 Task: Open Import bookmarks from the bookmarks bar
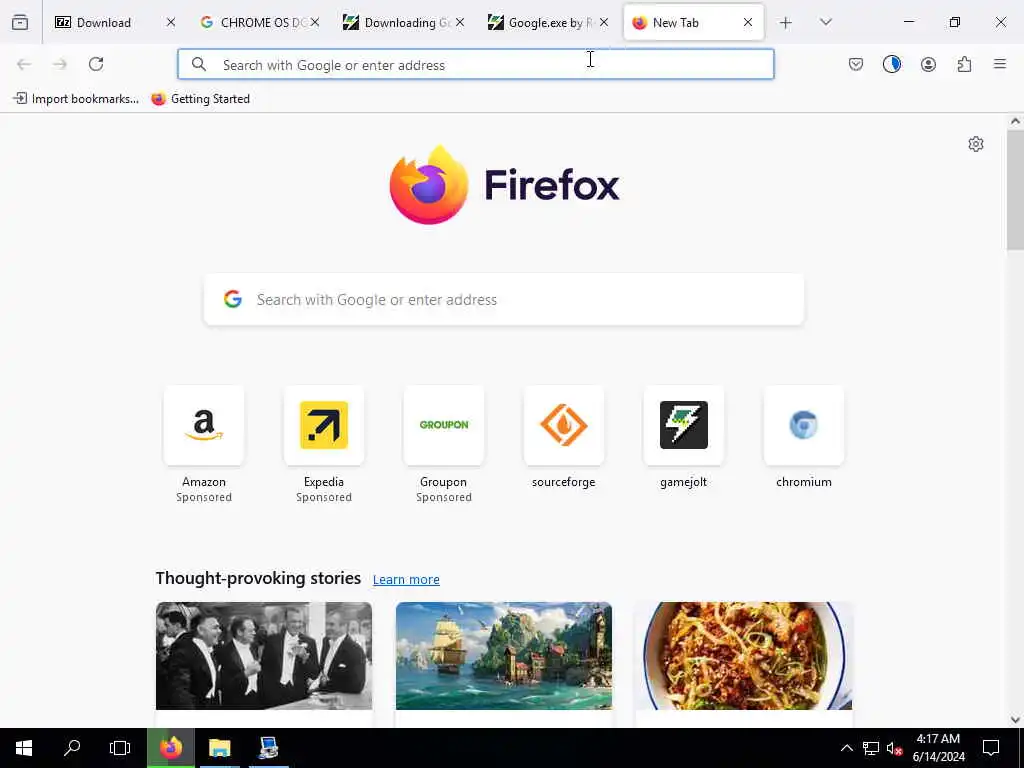(76, 99)
